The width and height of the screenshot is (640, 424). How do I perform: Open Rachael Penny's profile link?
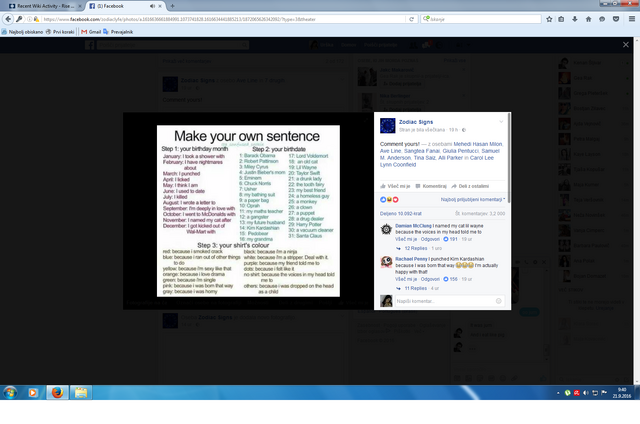(411, 259)
